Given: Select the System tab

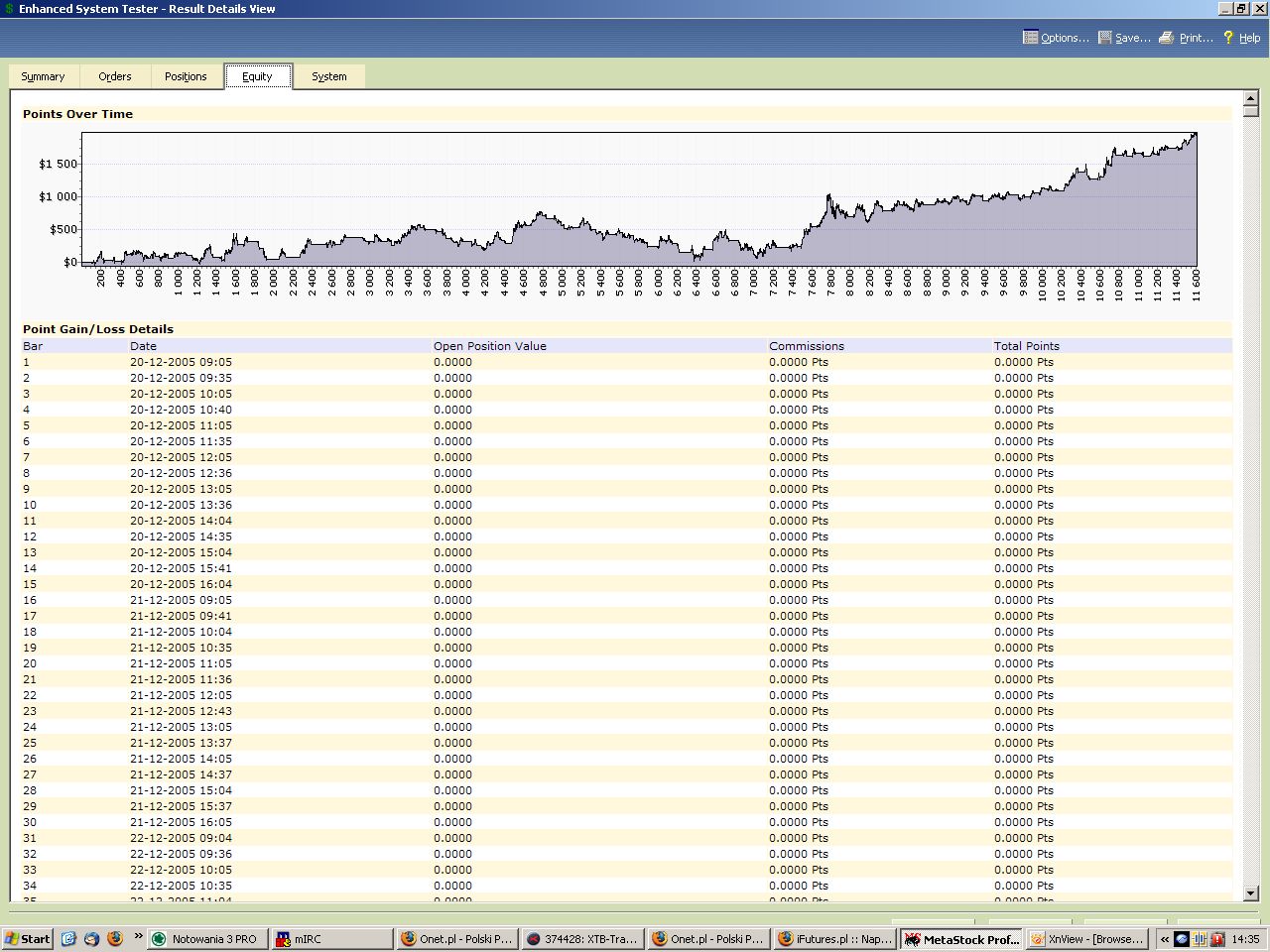Looking at the screenshot, I should click(329, 76).
